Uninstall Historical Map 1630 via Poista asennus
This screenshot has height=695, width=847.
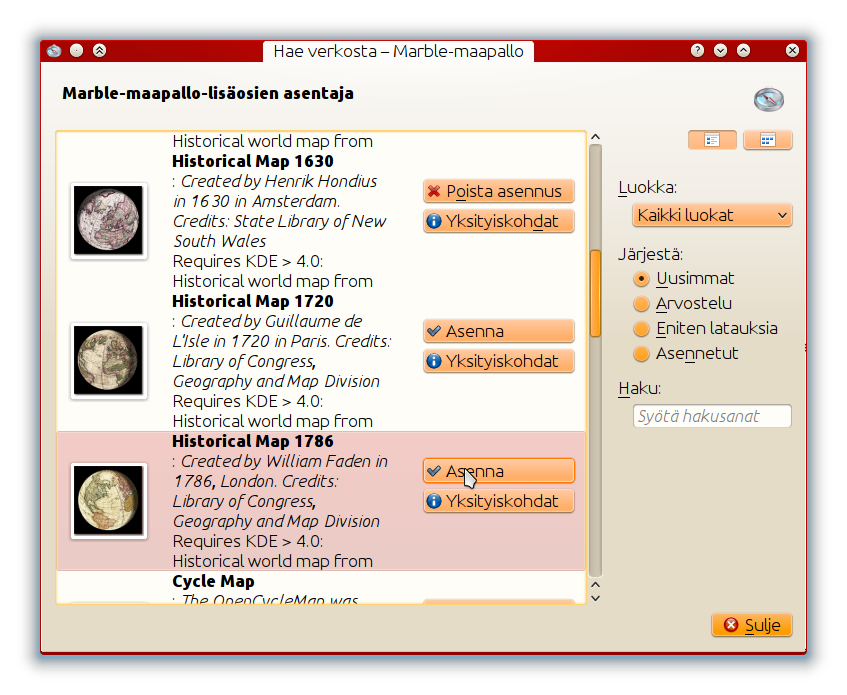pos(499,191)
